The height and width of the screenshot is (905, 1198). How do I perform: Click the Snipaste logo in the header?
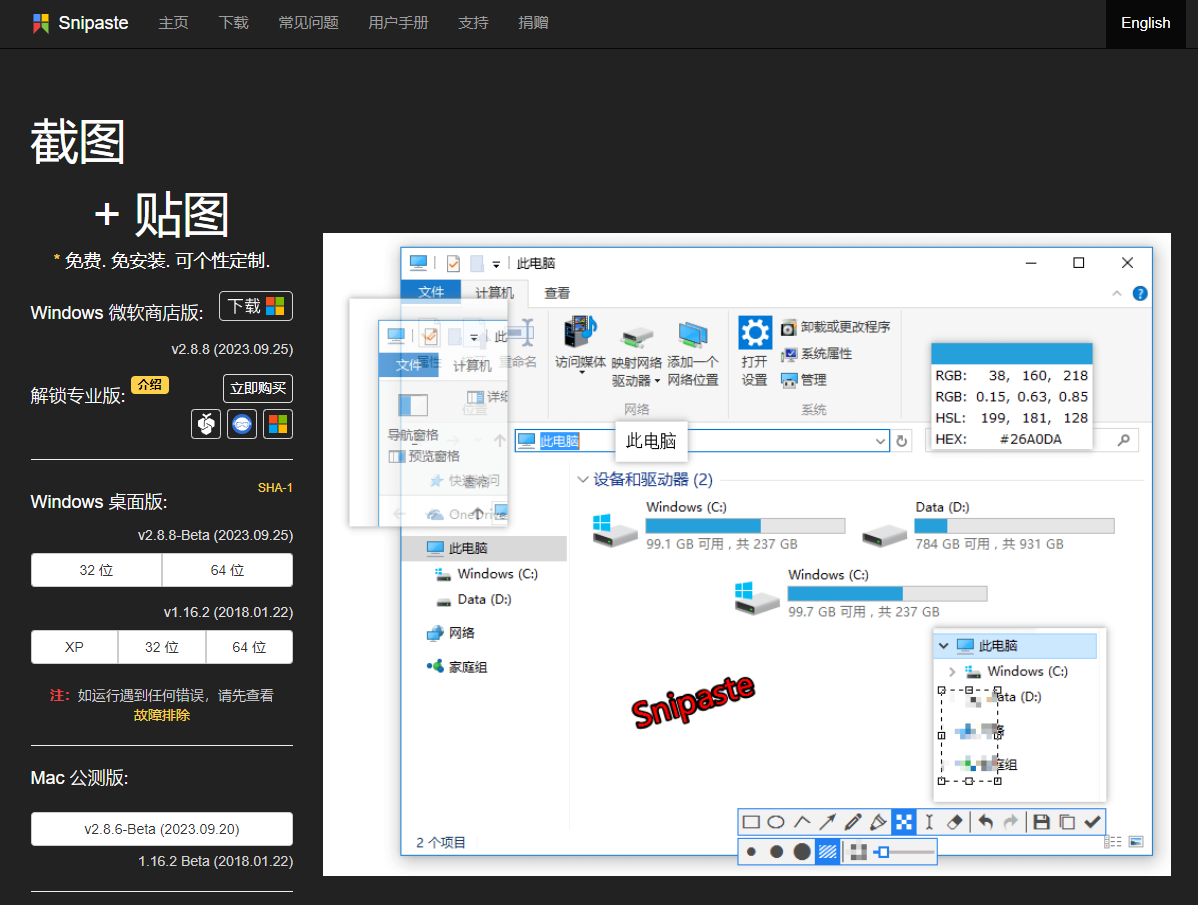(80, 23)
